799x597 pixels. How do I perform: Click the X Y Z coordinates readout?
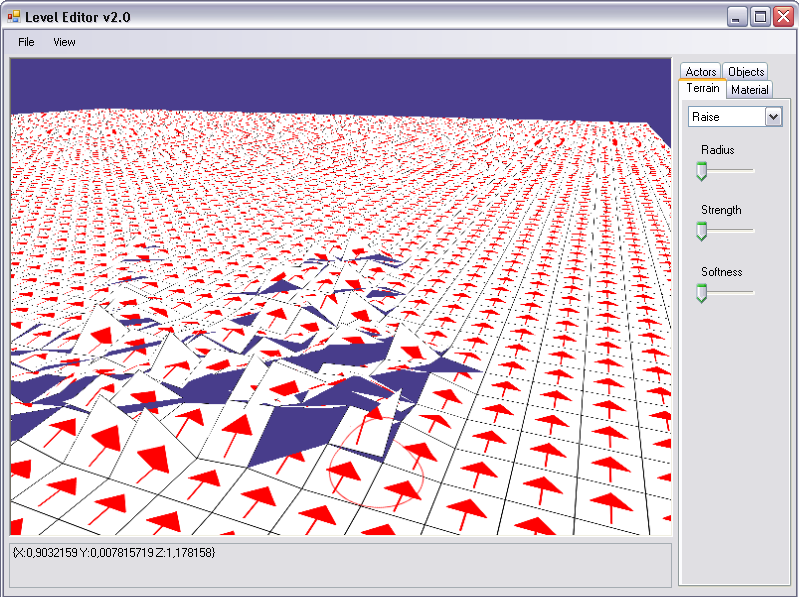(x=114, y=552)
